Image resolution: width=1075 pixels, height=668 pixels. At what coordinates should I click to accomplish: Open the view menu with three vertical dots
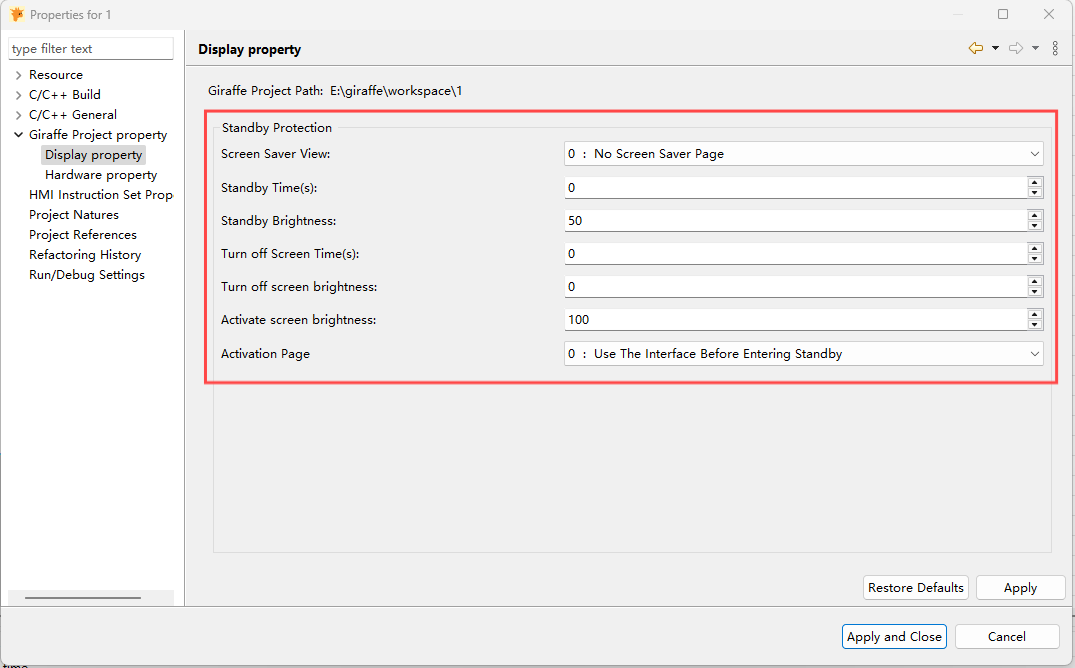point(1055,48)
